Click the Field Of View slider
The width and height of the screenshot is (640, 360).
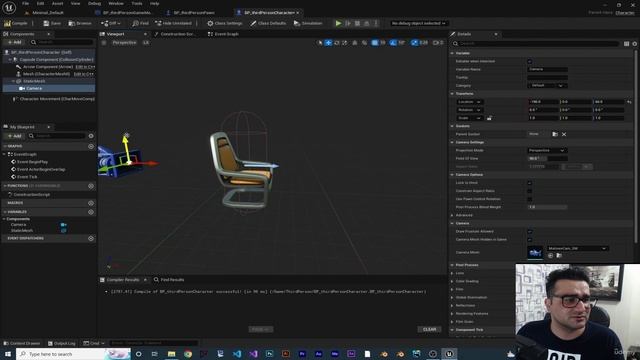click(x=547, y=158)
